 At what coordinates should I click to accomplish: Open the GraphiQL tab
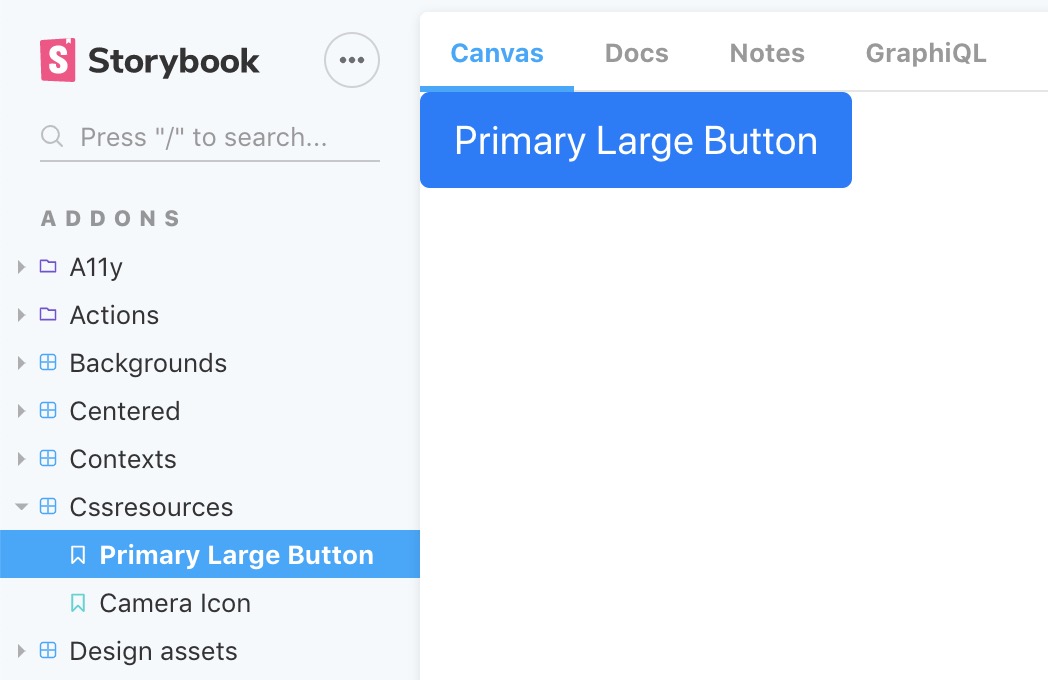click(925, 53)
